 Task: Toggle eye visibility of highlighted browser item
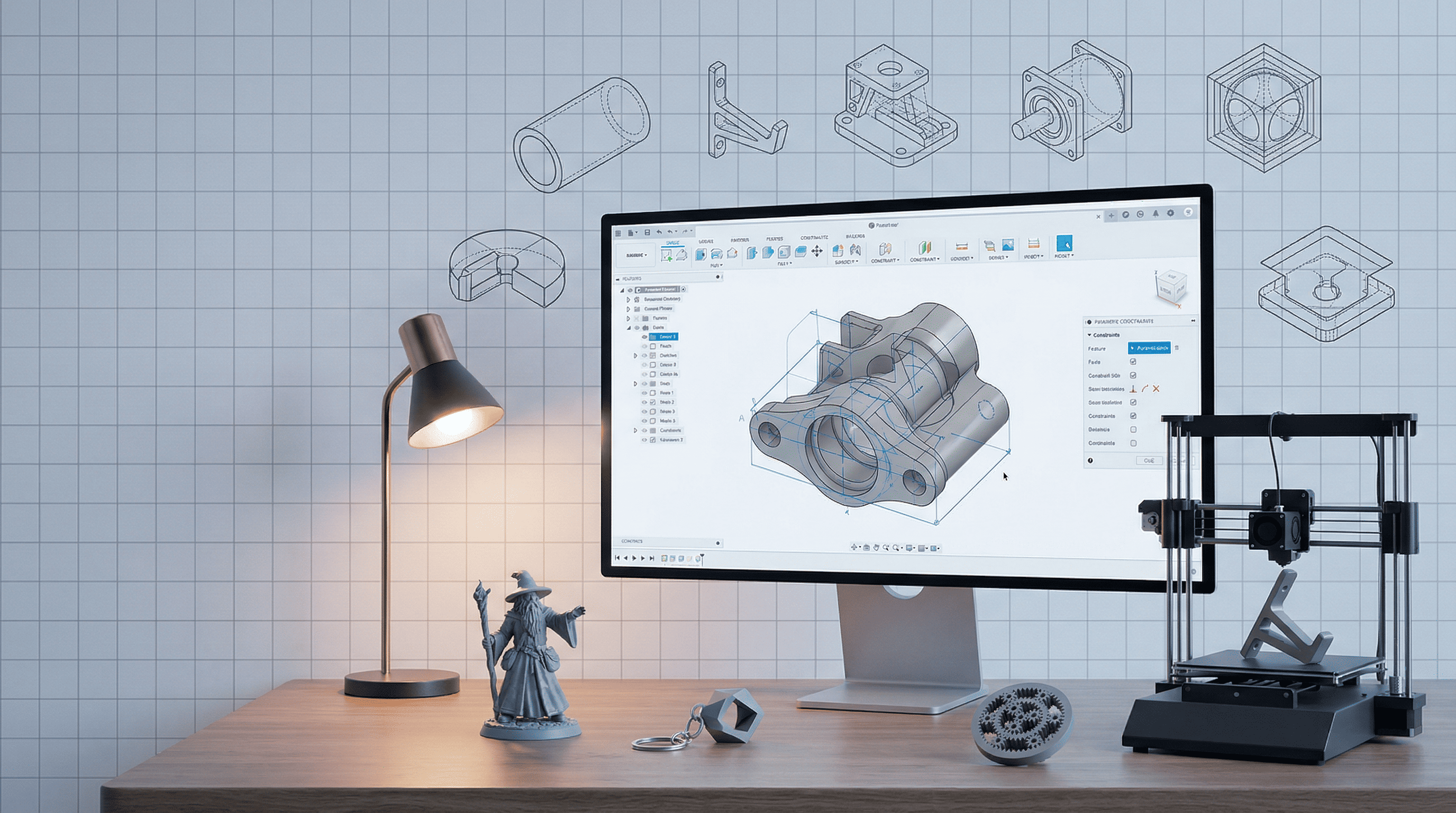click(x=644, y=337)
